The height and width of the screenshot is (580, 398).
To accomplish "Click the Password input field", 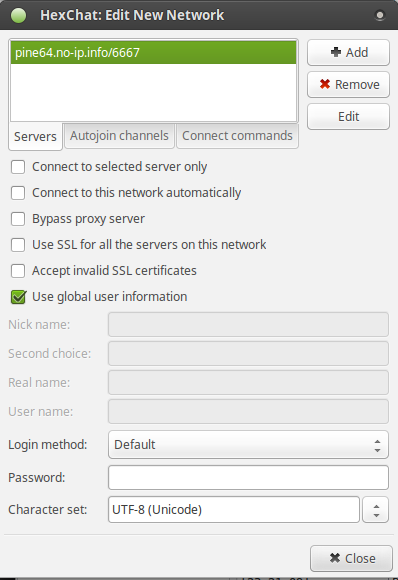I will [x=248, y=478].
